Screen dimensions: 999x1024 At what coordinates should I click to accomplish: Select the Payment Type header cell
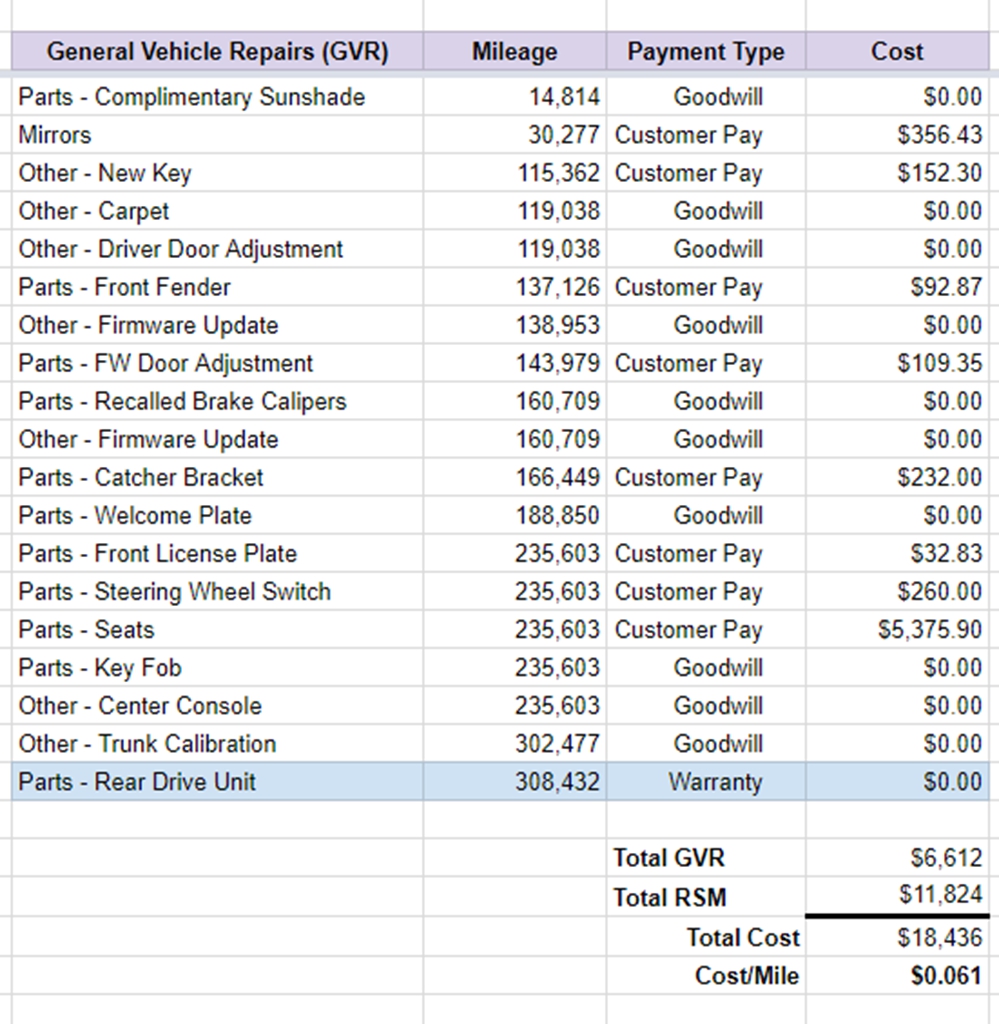click(706, 51)
